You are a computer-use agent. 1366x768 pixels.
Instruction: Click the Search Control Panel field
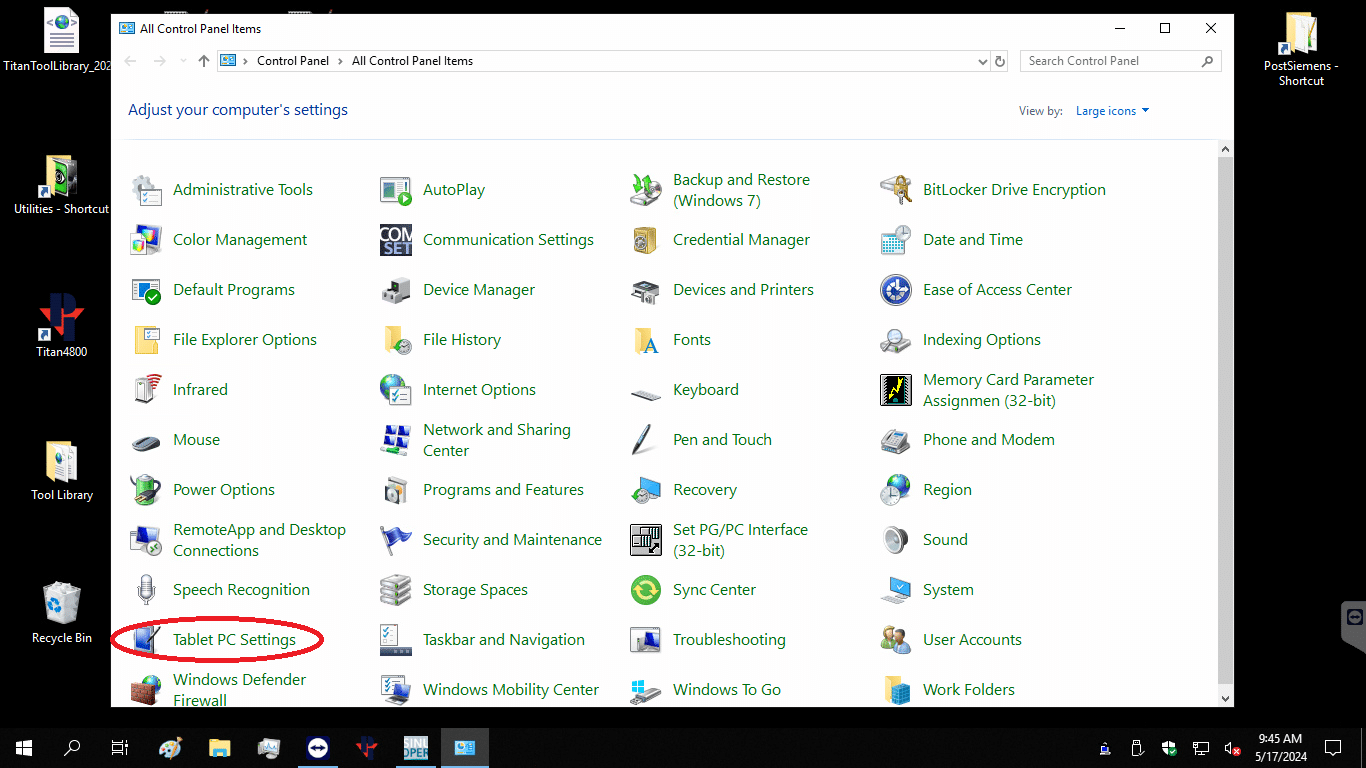coord(1110,61)
